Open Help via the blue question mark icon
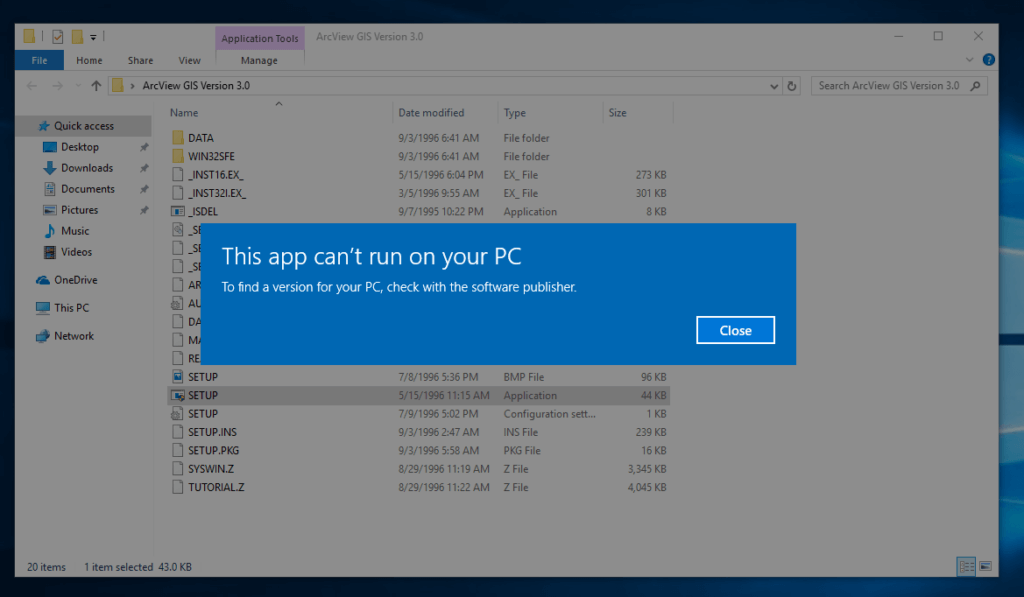This screenshot has width=1024, height=597. pyautogui.click(x=989, y=59)
